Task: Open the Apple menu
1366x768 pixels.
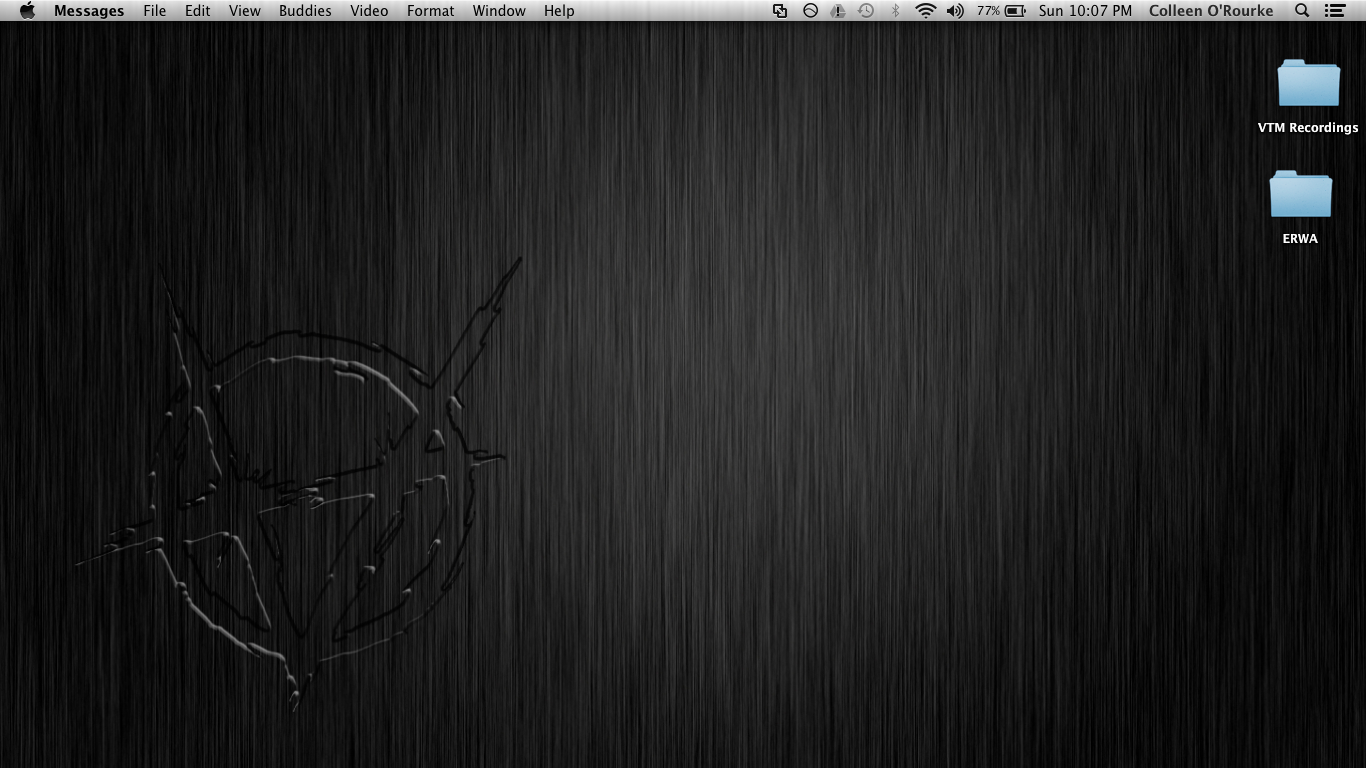Action: tap(27, 11)
